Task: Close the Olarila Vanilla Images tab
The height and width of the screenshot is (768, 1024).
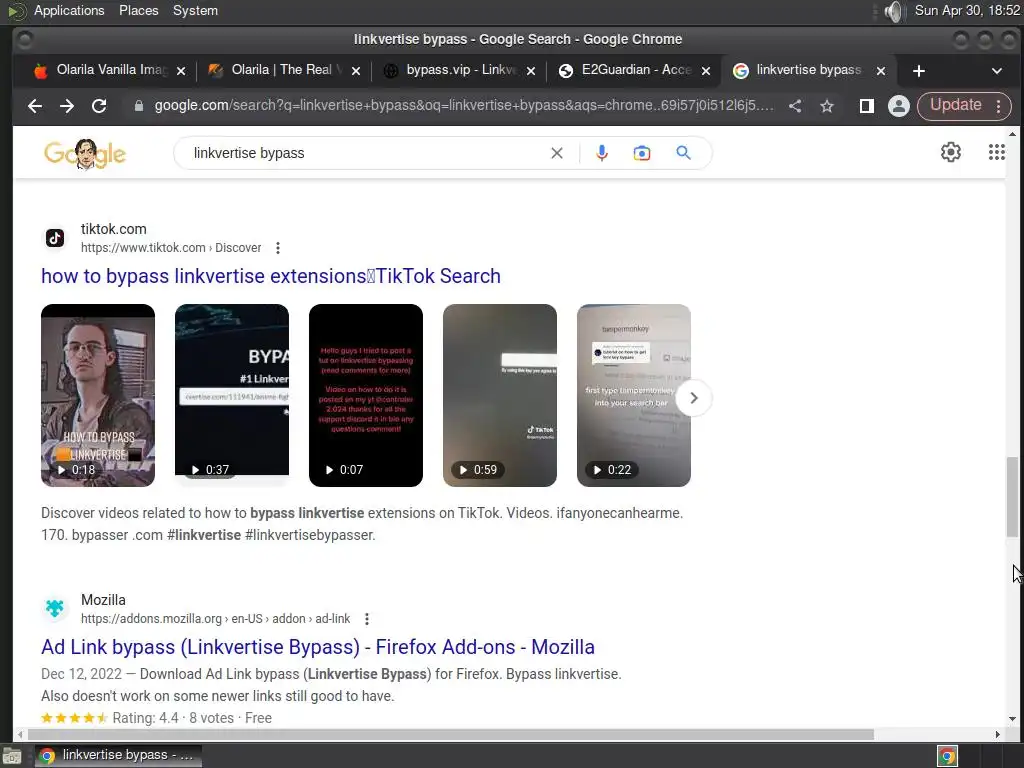Action: (181, 71)
